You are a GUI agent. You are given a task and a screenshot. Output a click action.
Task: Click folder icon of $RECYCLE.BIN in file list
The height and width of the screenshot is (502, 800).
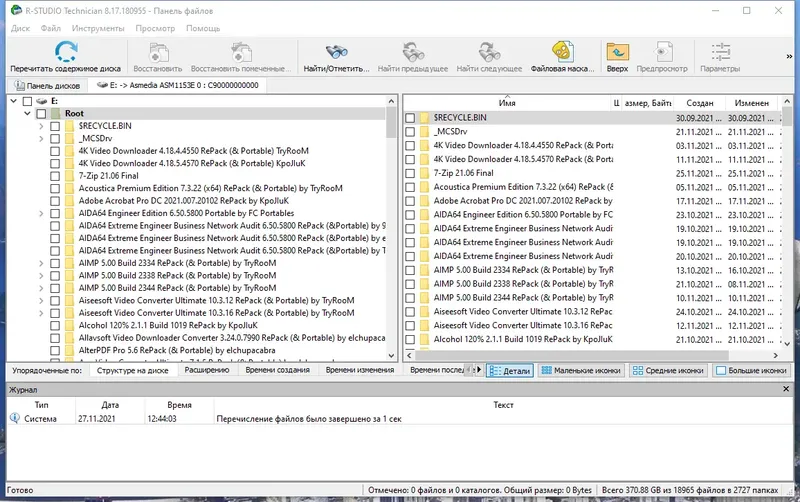pyautogui.click(x=424, y=117)
